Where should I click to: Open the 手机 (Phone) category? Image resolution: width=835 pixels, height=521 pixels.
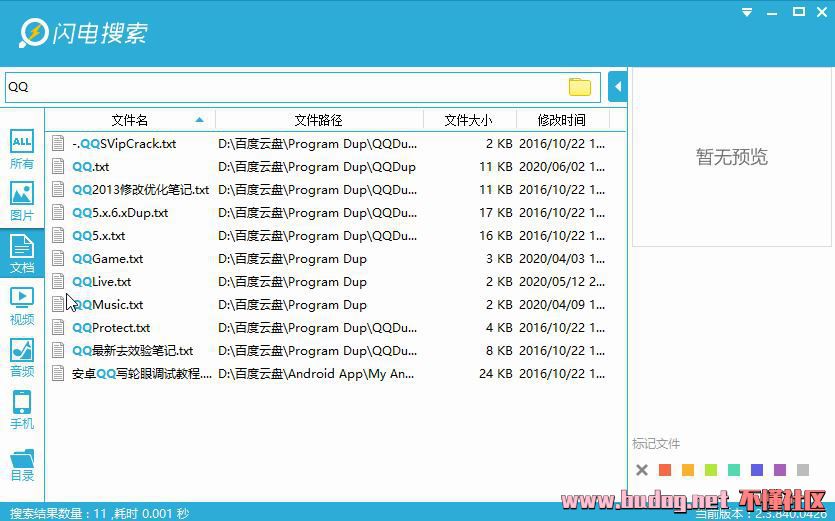tap(21, 409)
